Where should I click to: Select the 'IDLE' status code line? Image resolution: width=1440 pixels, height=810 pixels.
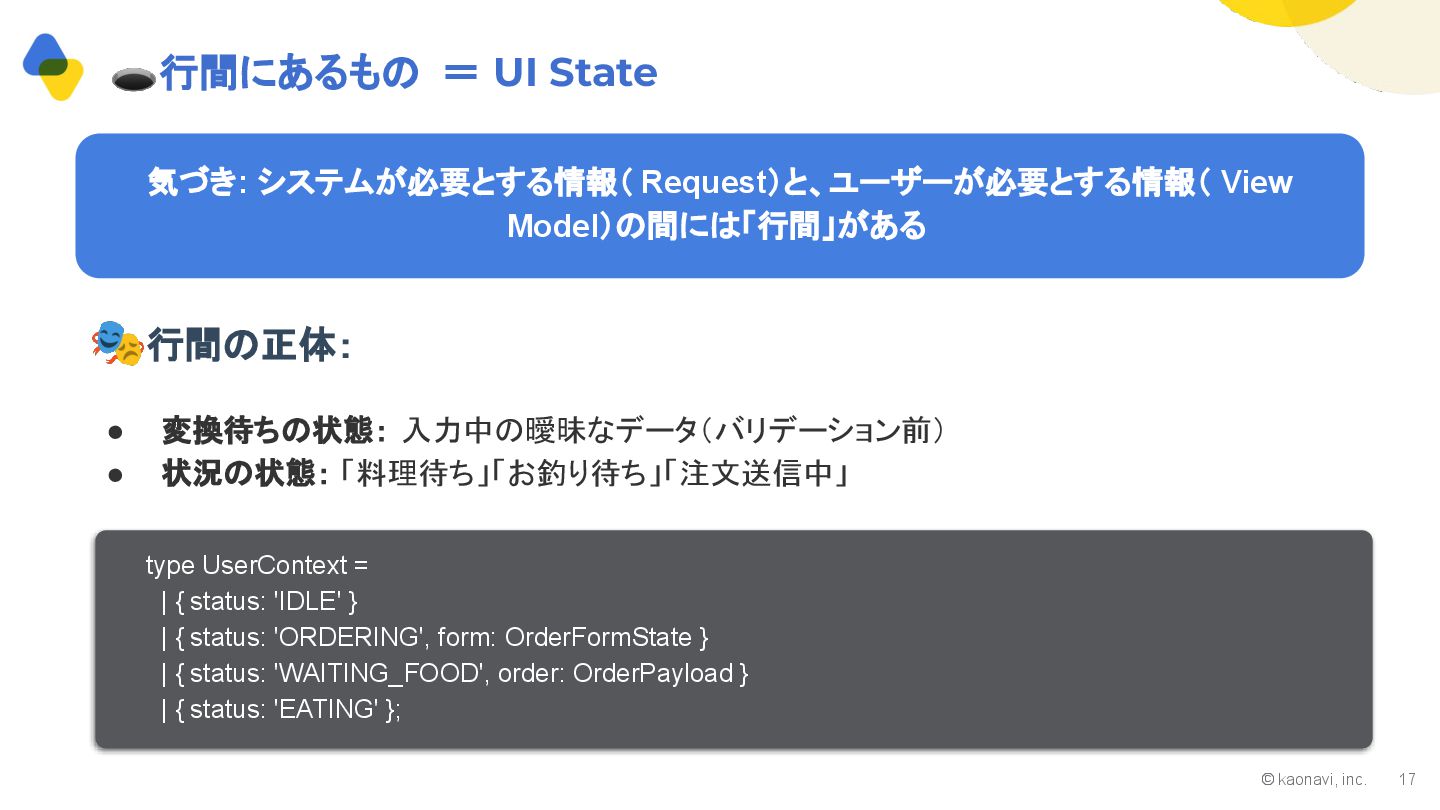point(259,601)
